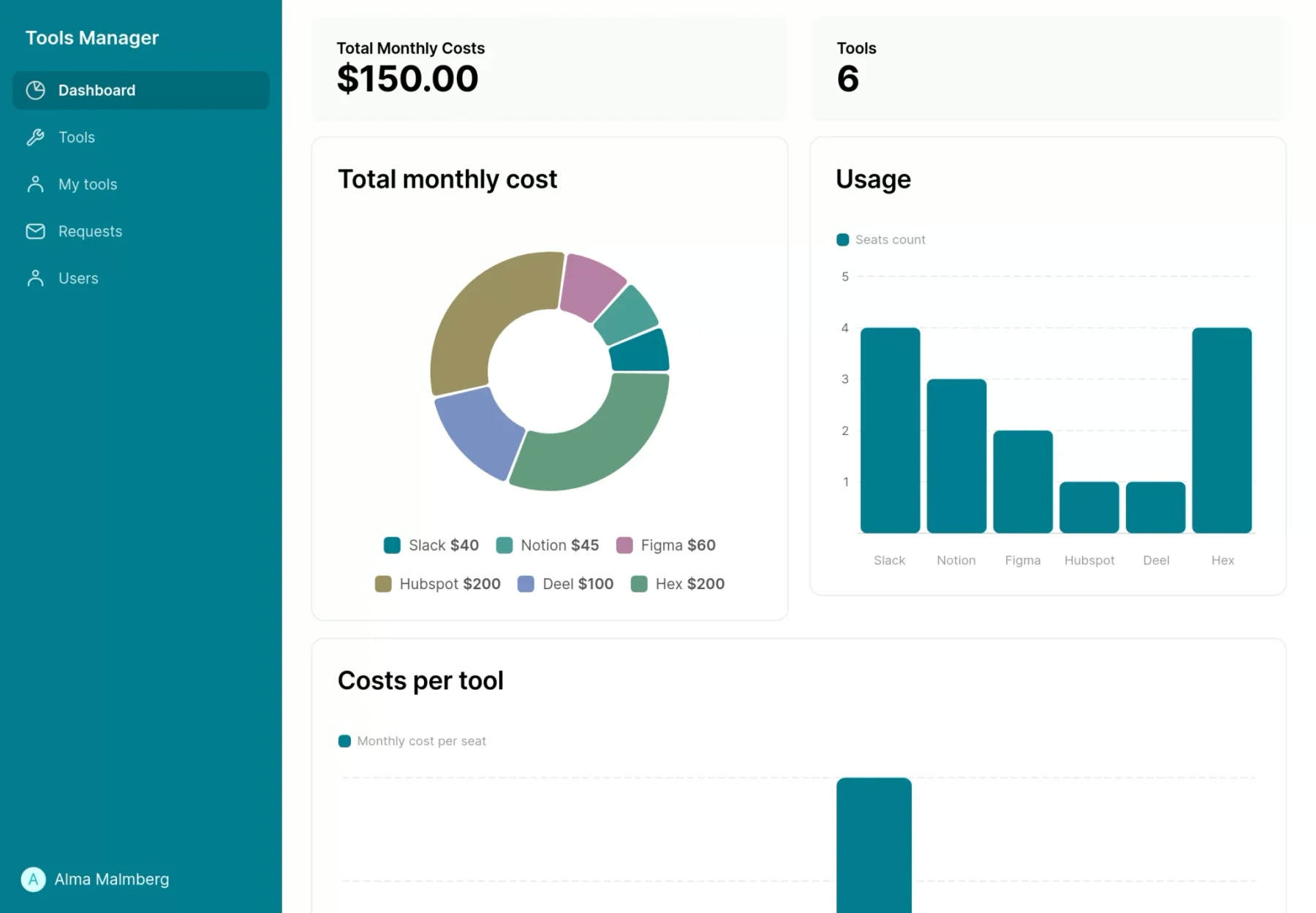The image size is (1316, 913).
Task: Toggle the Seats count legend
Action: 881,240
